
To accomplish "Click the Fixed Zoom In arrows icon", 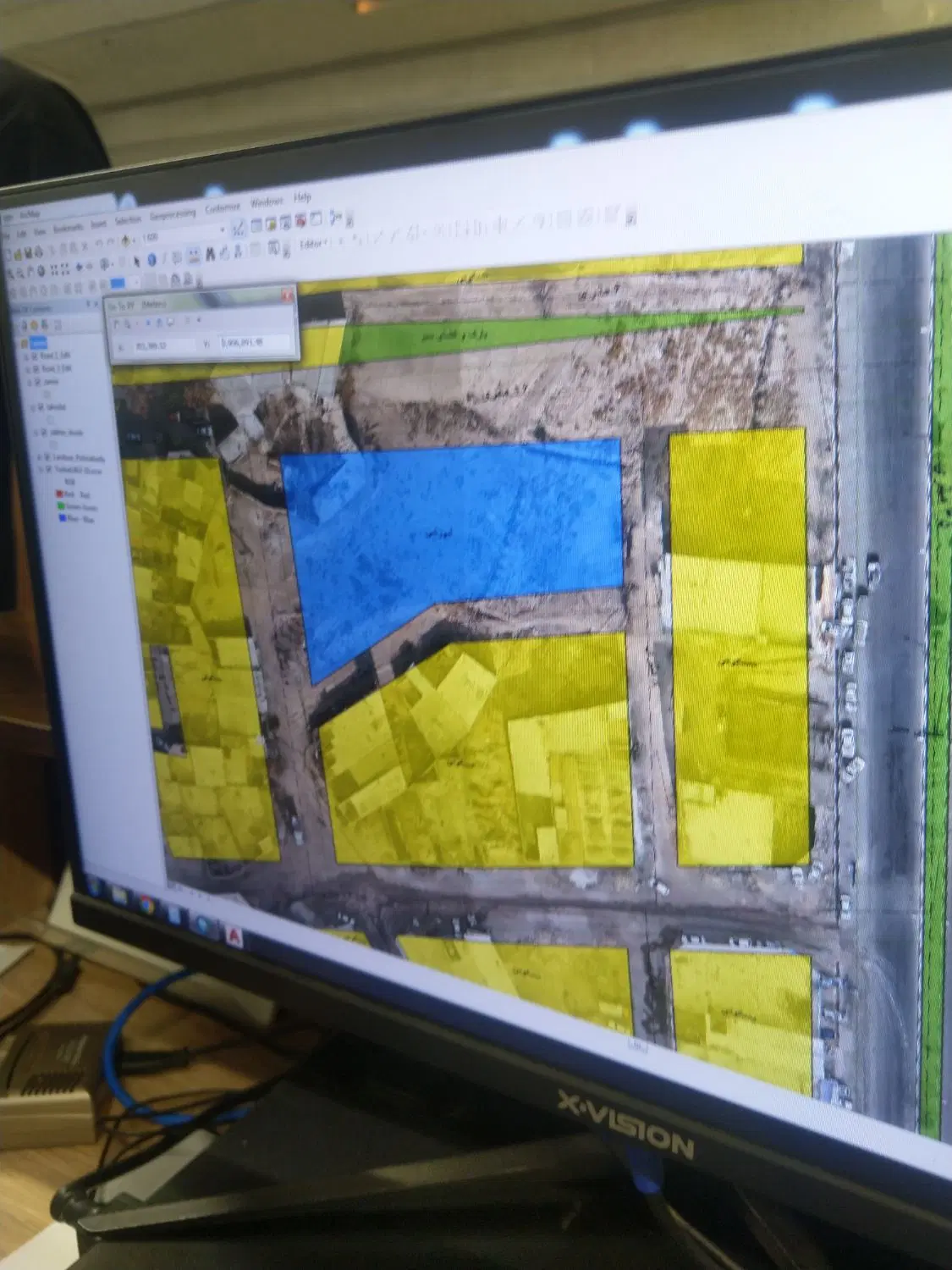I will point(53,270).
